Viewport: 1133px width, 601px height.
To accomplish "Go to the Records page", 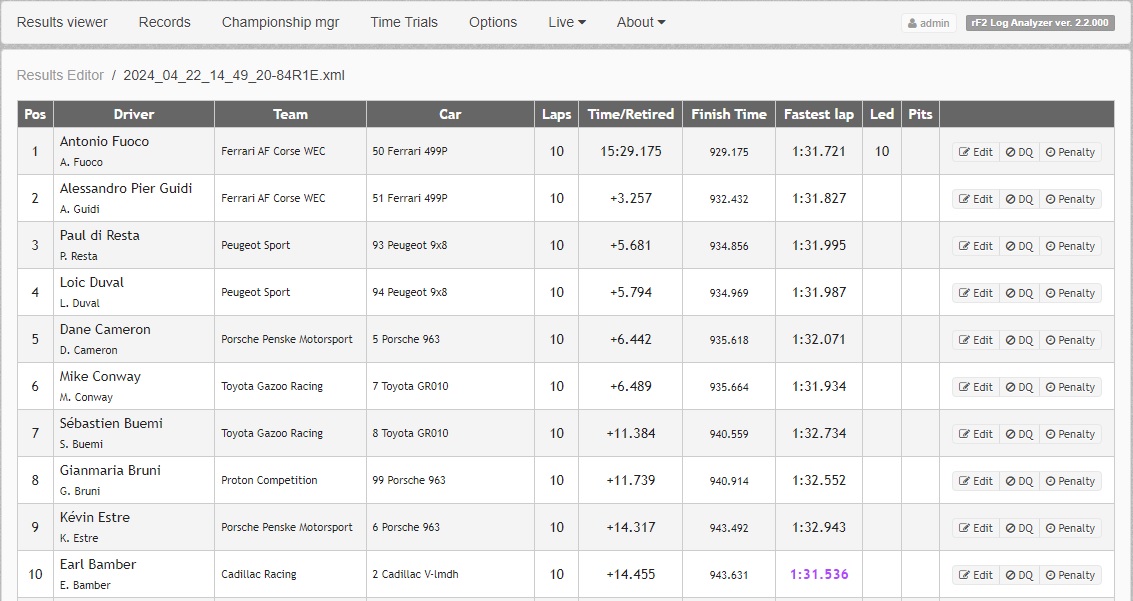I will 165,22.
